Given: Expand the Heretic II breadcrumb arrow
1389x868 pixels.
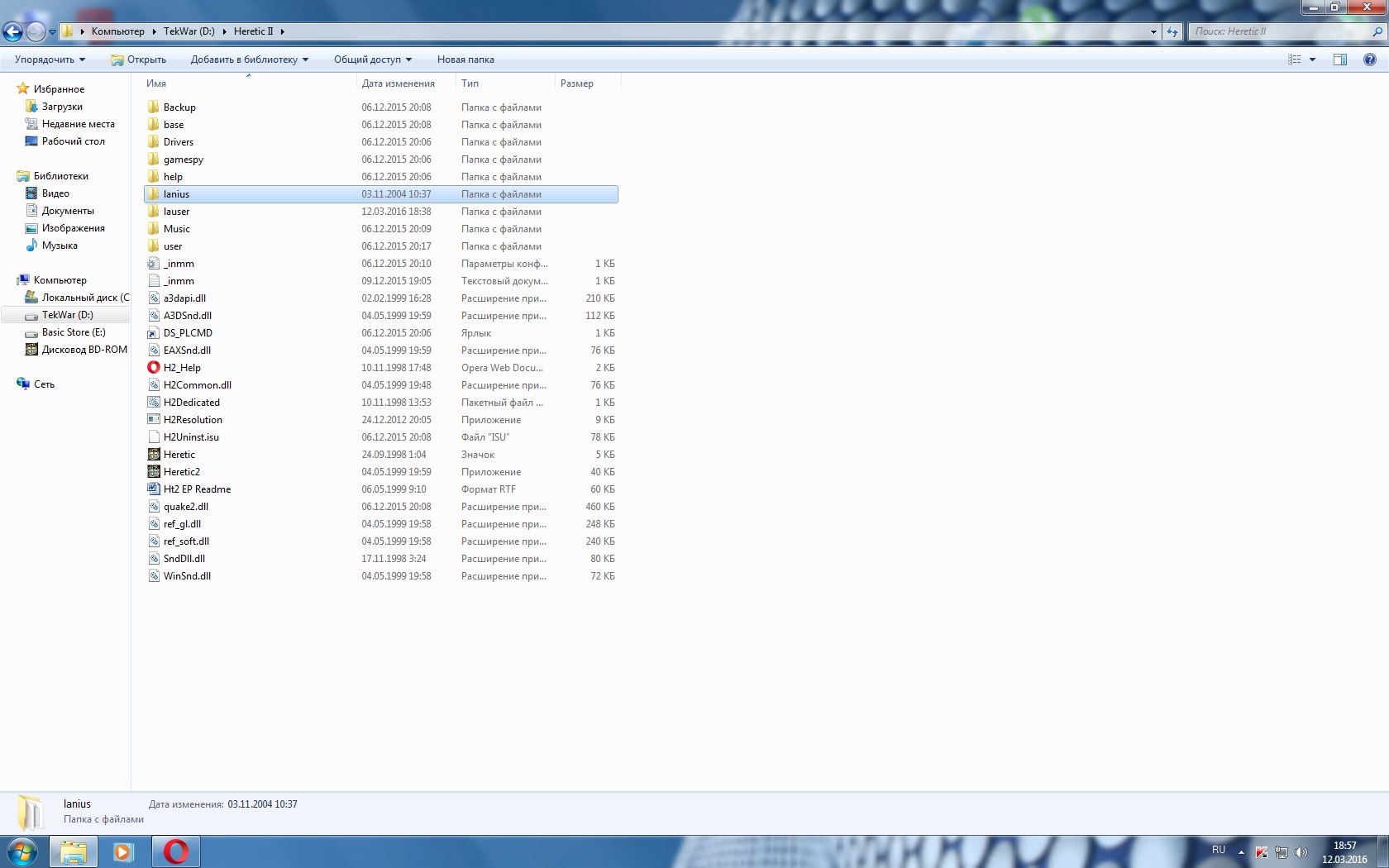Looking at the screenshot, I should click(x=282, y=31).
